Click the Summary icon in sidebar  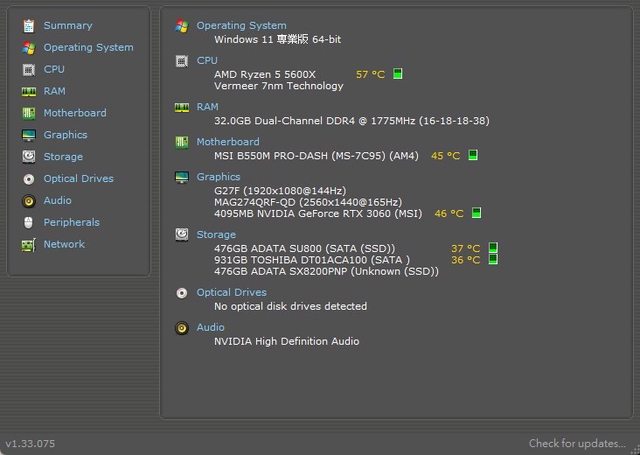pos(28,25)
